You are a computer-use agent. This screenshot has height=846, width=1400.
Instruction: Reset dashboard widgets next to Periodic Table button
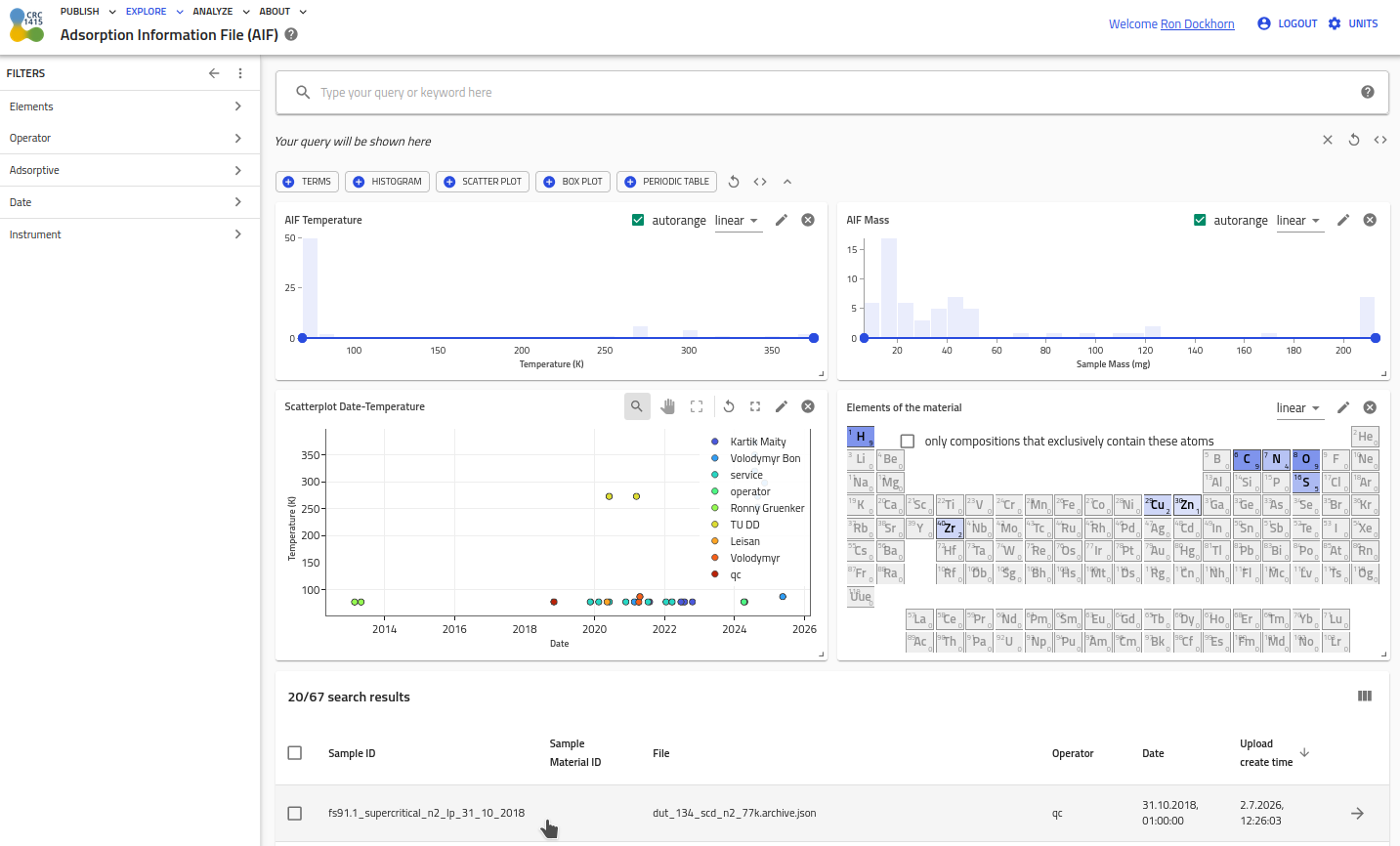point(734,182)
